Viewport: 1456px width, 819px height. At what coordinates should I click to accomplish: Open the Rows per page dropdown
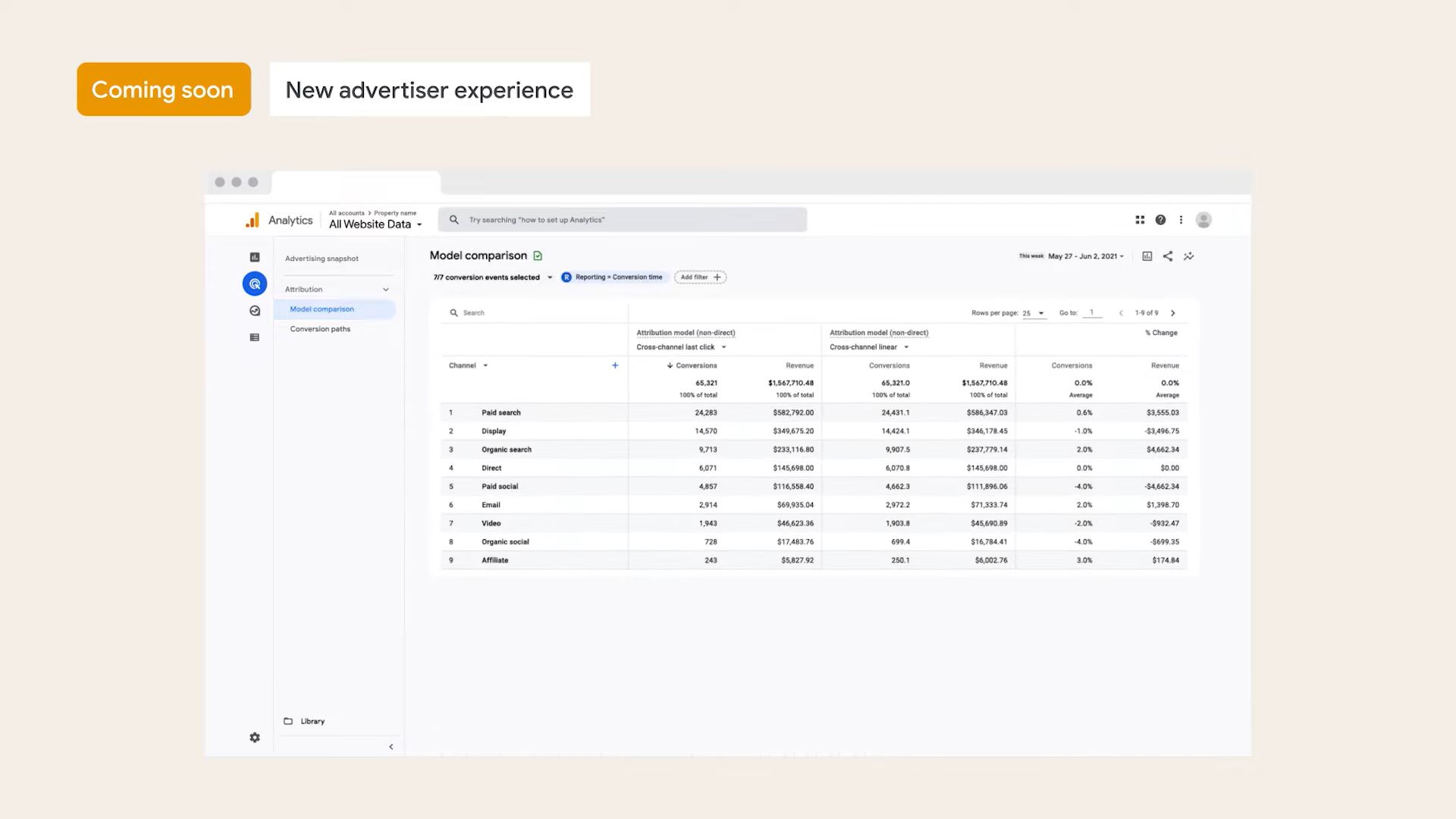[1034, 313]
